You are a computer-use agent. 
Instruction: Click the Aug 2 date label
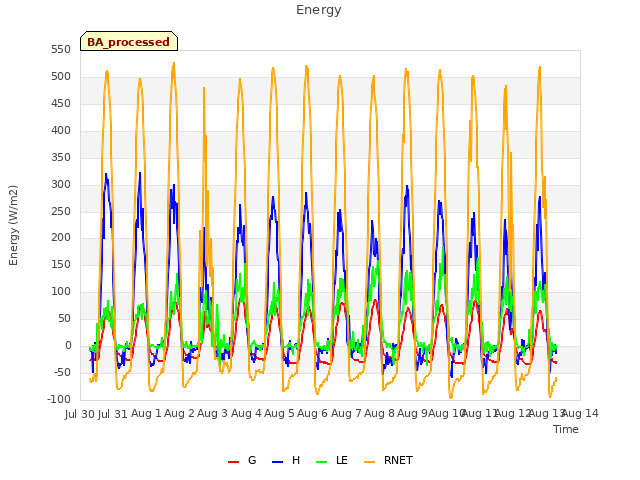[179, 413]
